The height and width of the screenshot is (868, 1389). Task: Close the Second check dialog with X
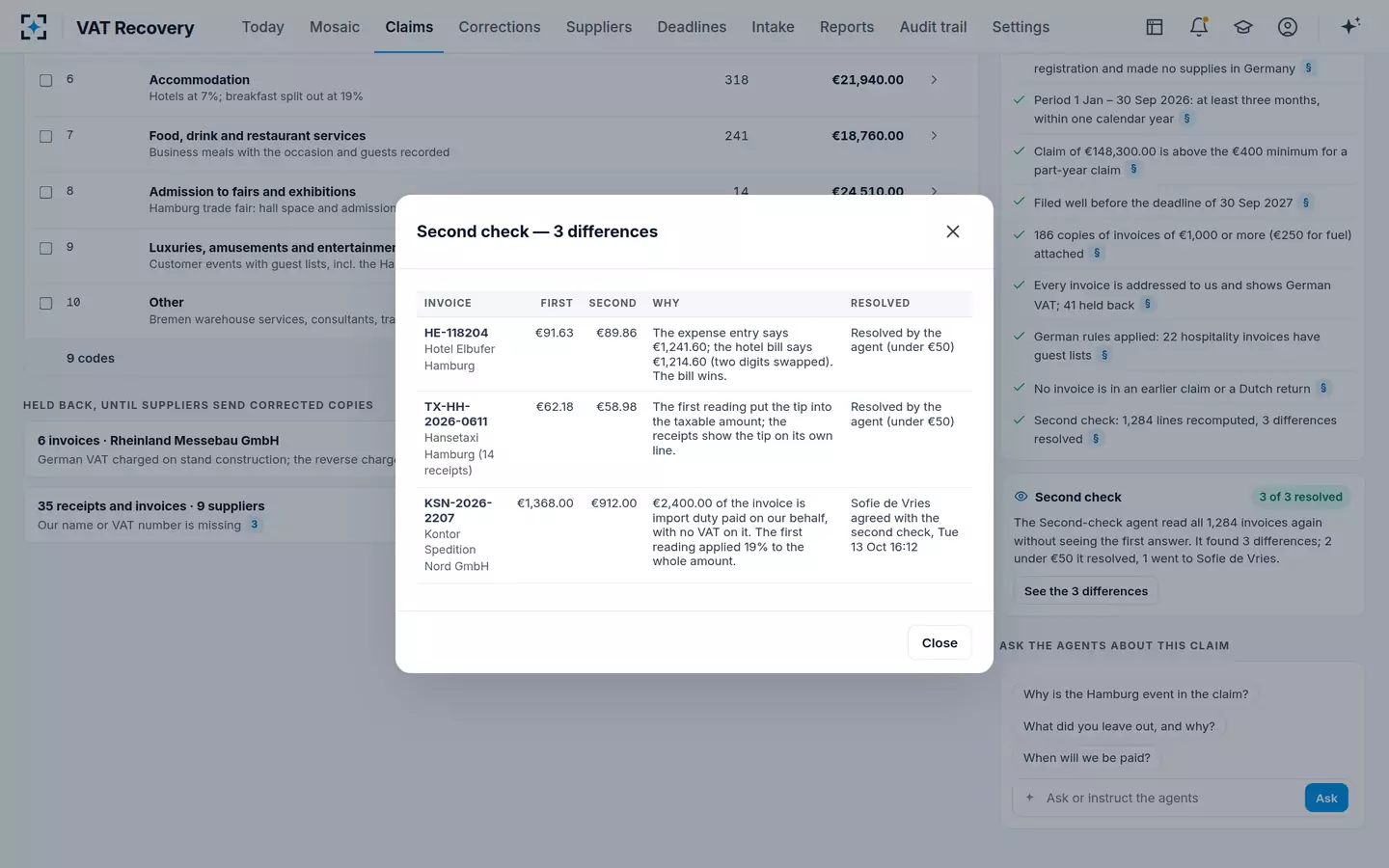tap(953, 231)
